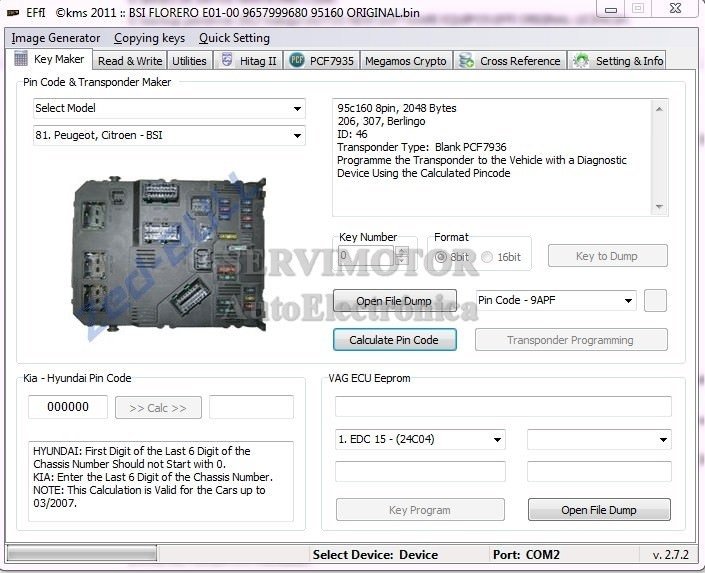Open the Megamos Crypto tab
Viewport: 705px width, 573px height.
406,61
